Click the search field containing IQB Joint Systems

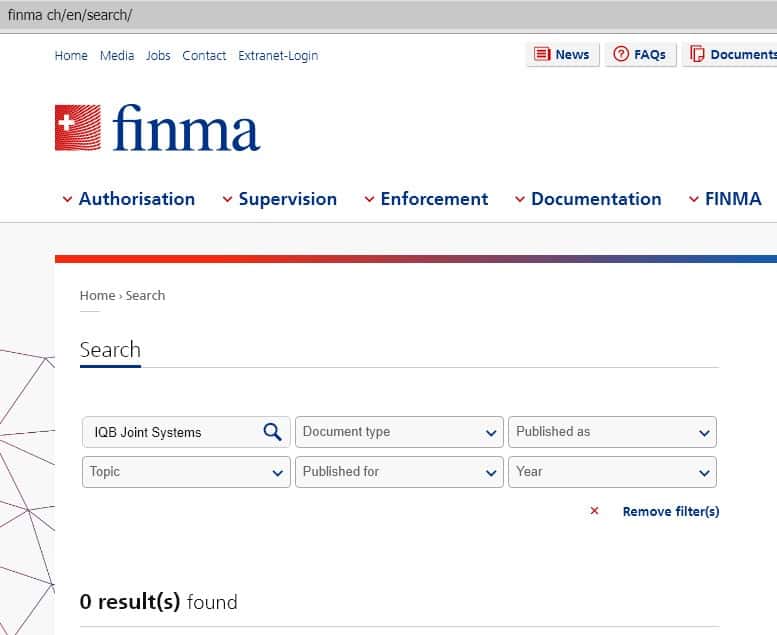pyautogui.click(x=186, y=432)
